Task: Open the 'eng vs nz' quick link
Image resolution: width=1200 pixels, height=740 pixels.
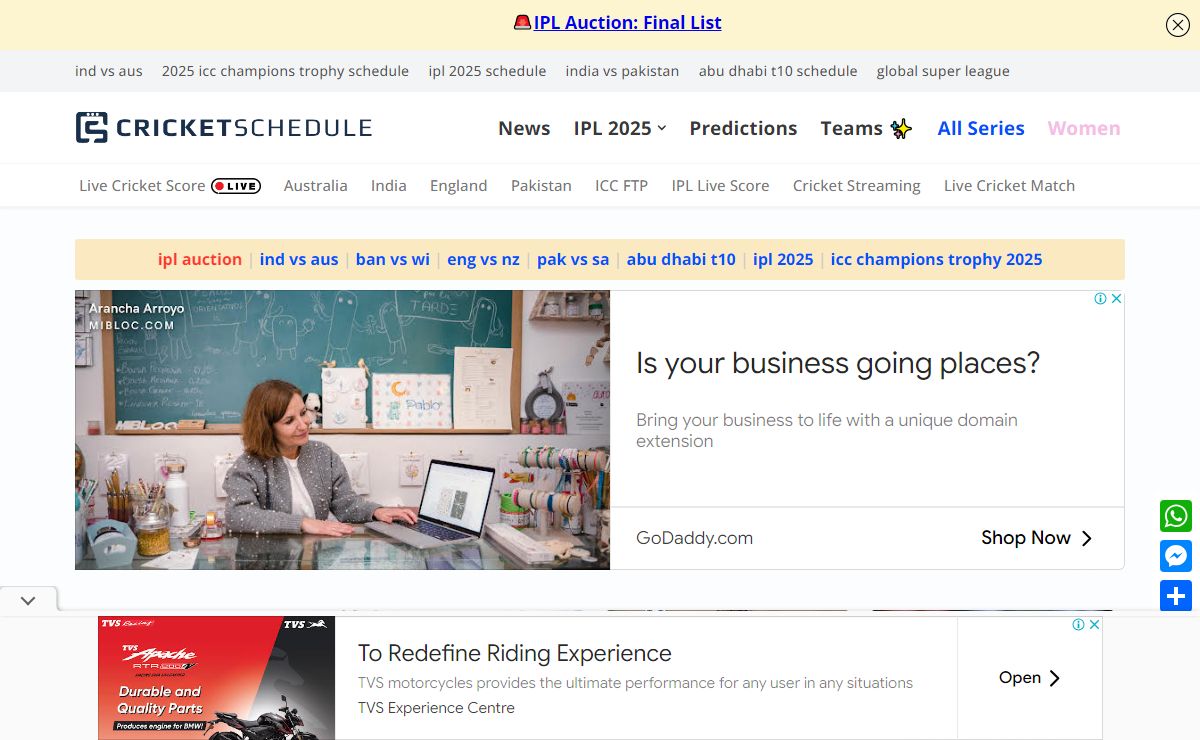Action: click(x=483, y=259)
